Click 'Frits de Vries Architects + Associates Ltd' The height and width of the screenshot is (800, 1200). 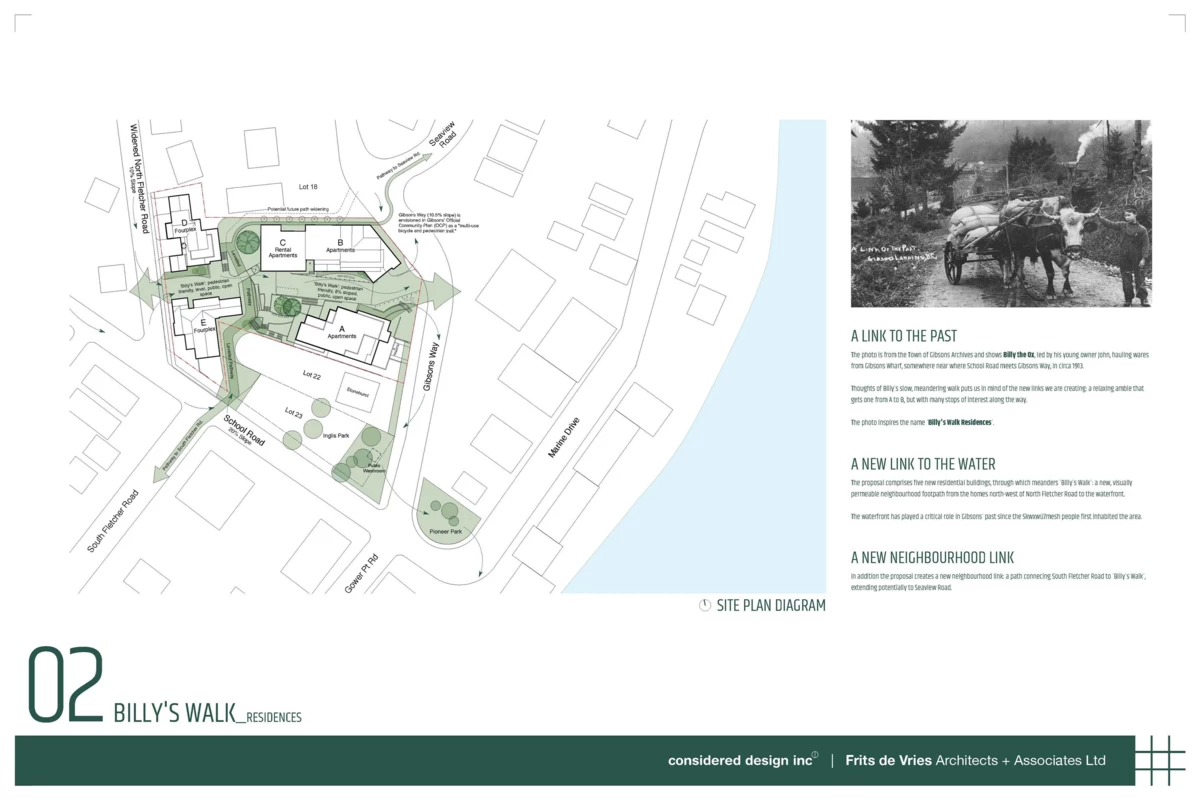click(x=975, y=760)
